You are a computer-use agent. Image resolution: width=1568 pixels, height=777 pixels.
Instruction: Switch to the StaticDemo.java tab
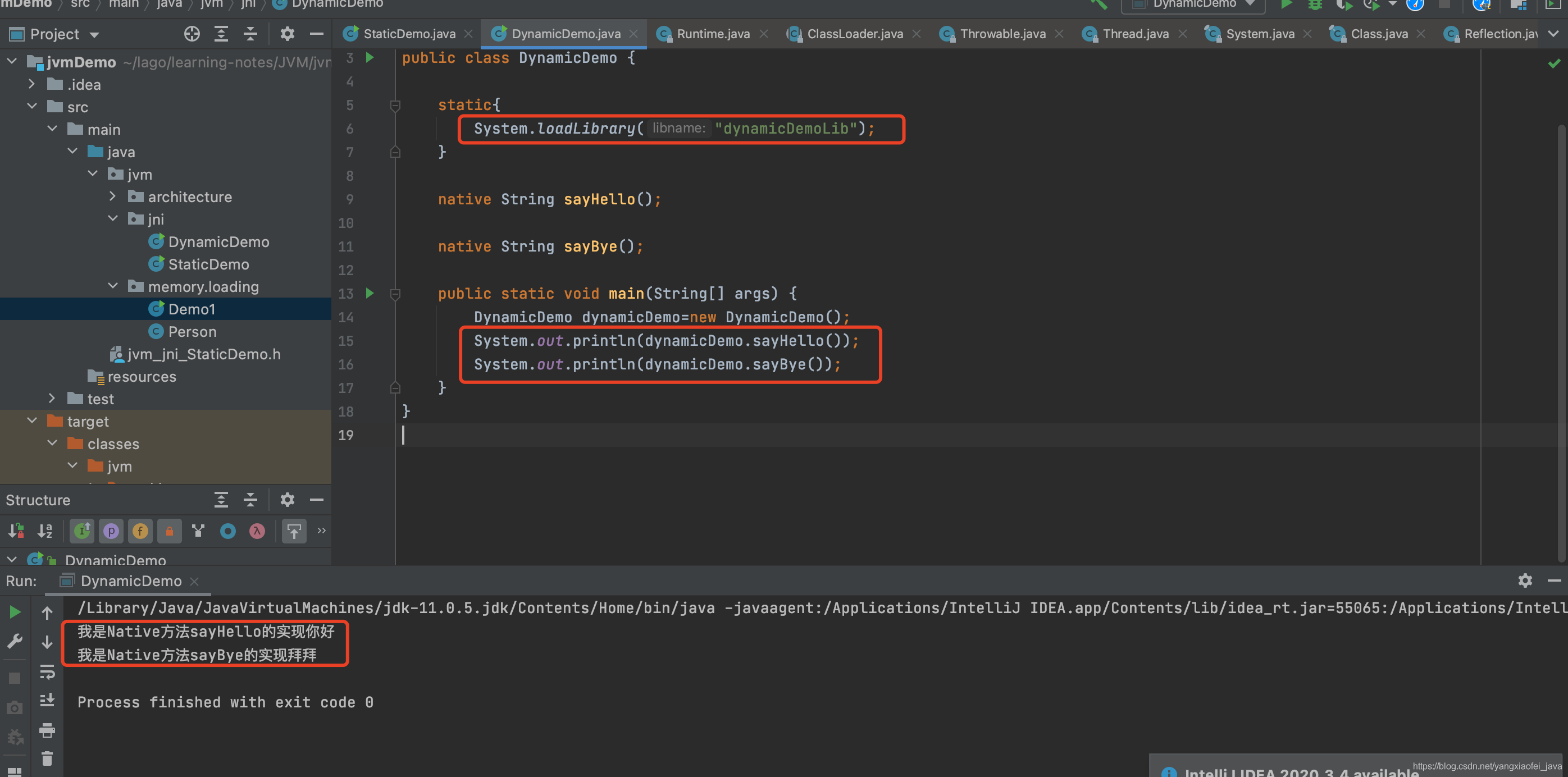click(408, 34)
